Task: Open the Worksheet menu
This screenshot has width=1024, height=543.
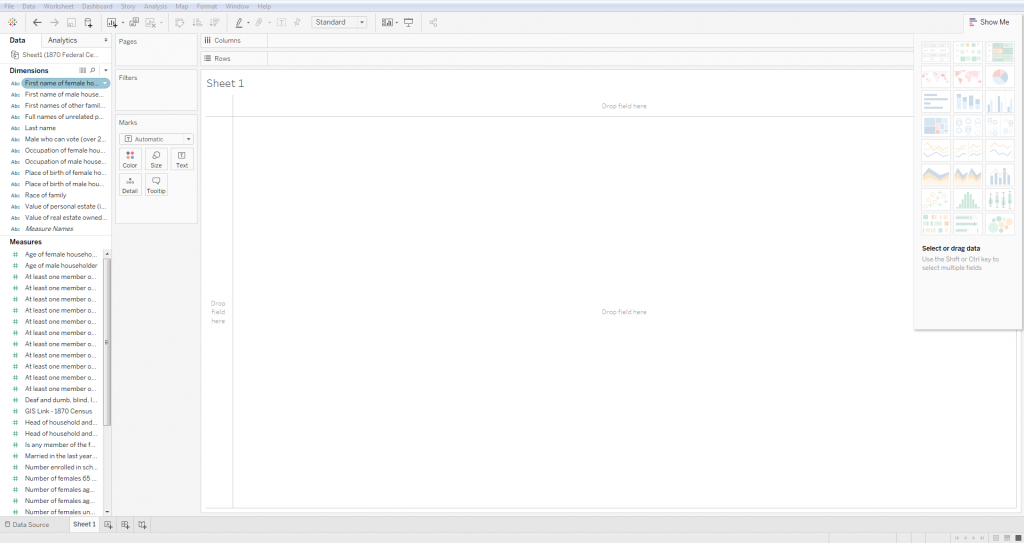Action: [x=58, y=6]
